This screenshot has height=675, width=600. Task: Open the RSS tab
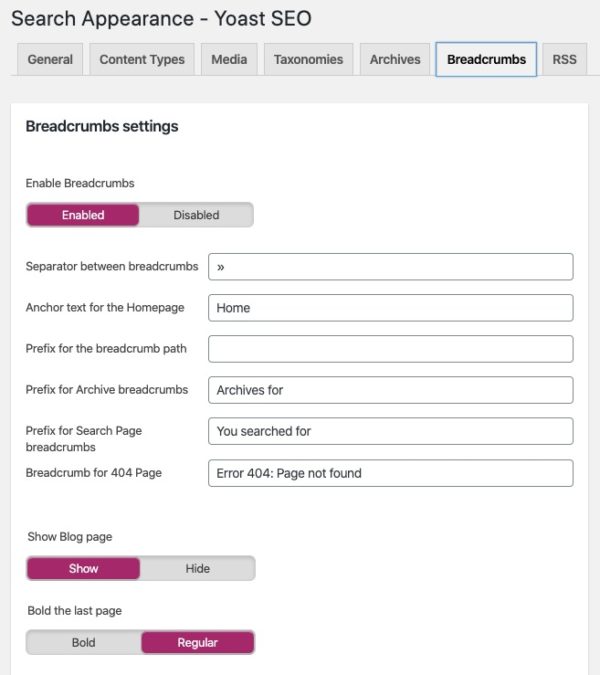pyautogui.click(x=564, y=59)
